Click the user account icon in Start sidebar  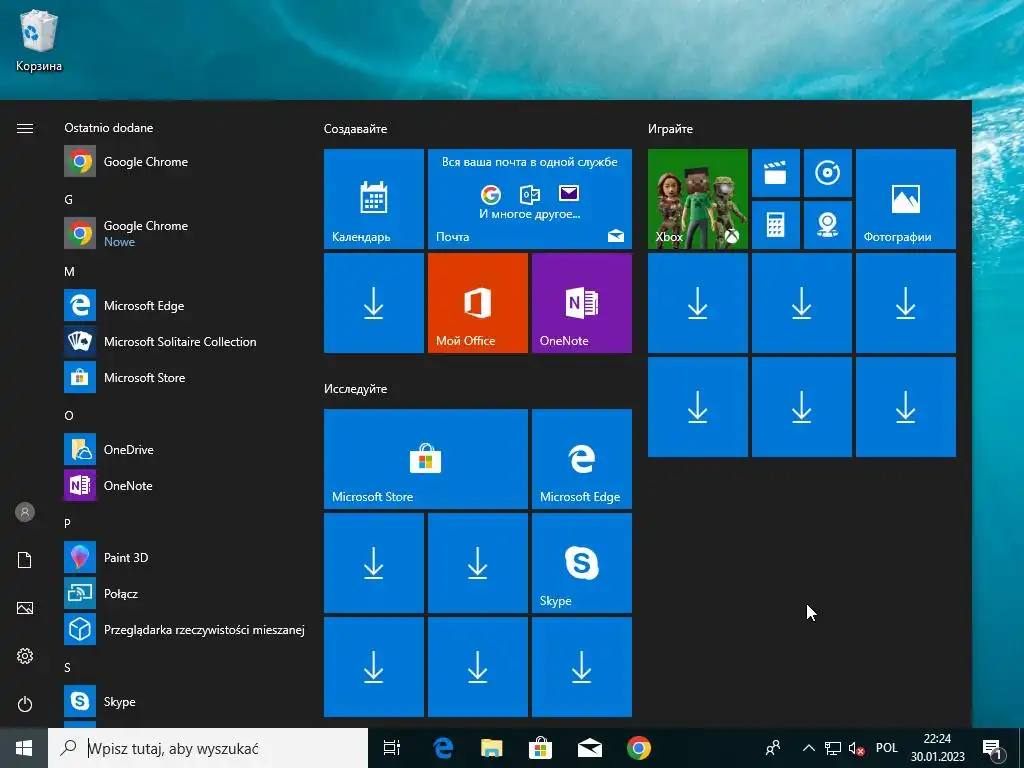pyautogui.click(x=25, y=512)
